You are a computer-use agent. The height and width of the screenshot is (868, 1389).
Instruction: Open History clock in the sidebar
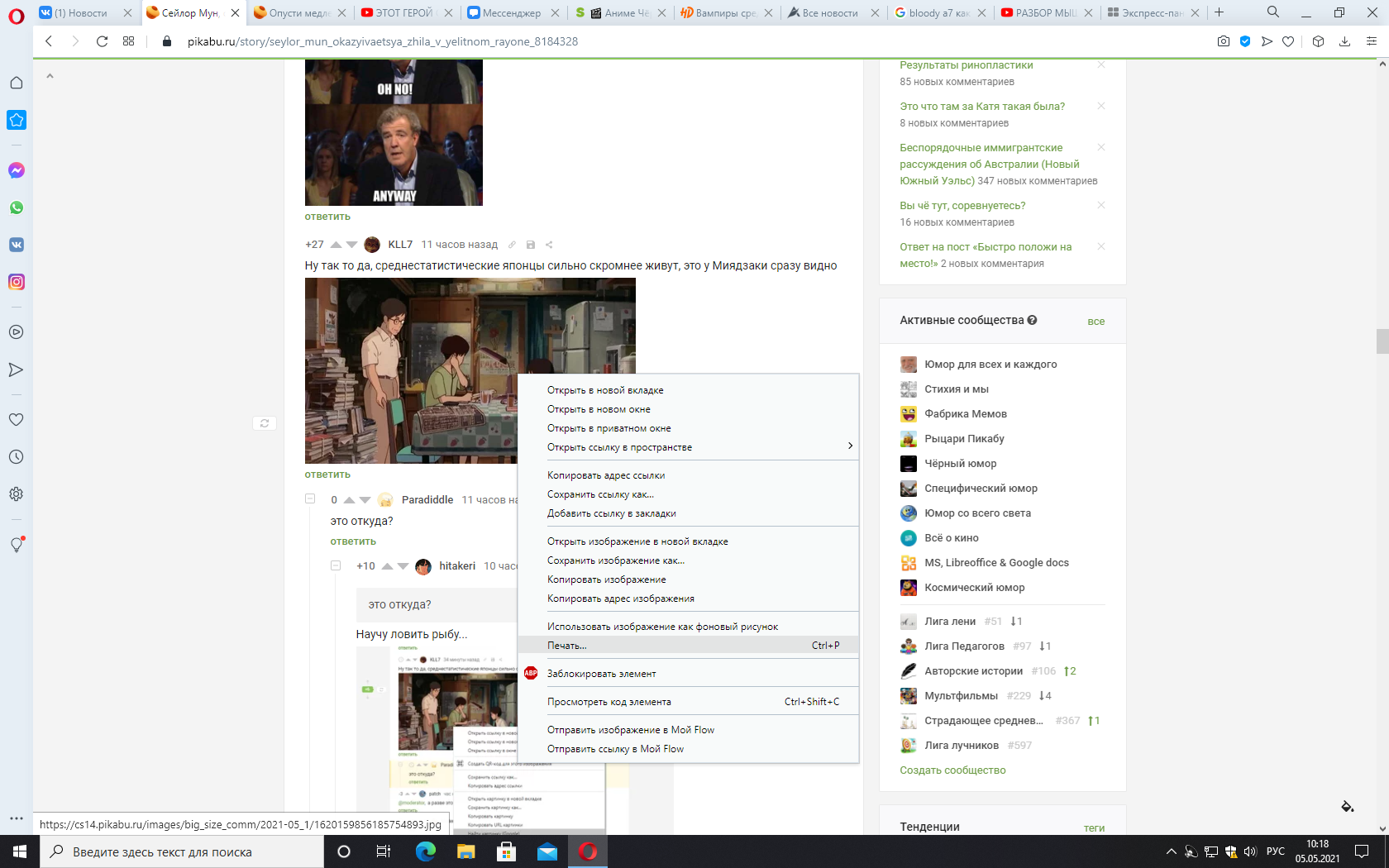tap(16, 456)
